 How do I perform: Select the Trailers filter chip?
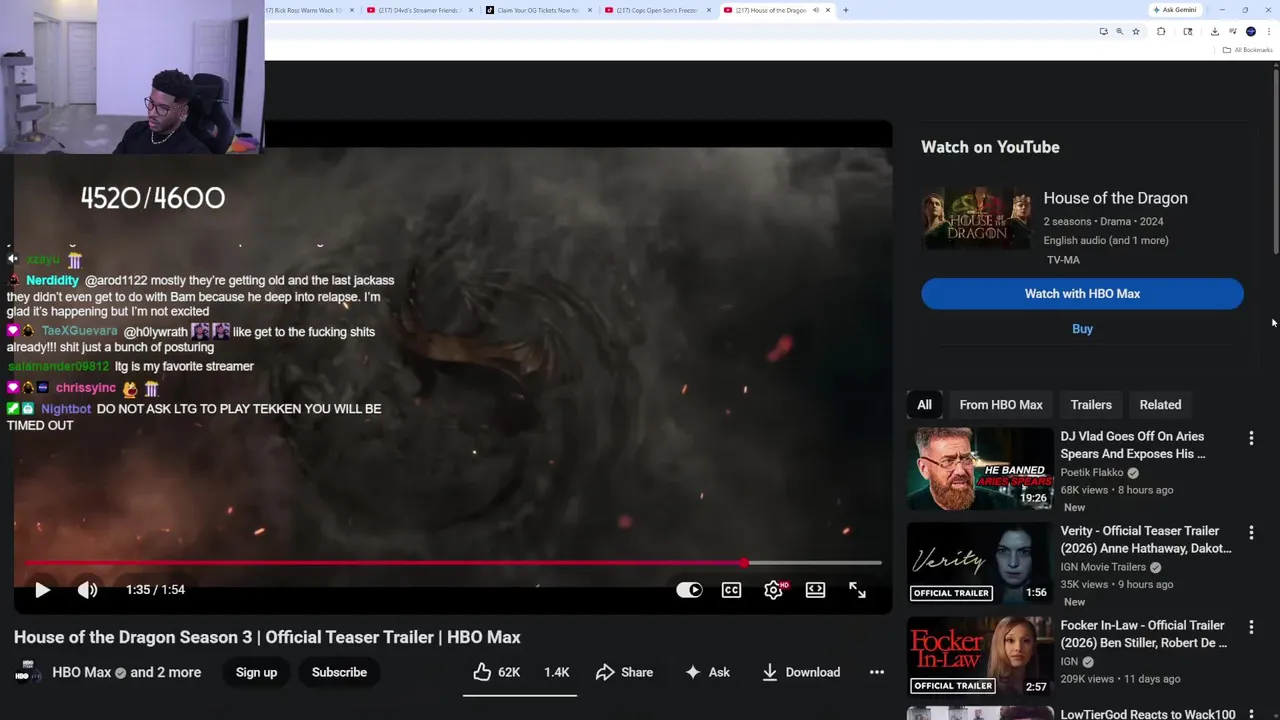pyautogui.click(x=1091, y=405)
